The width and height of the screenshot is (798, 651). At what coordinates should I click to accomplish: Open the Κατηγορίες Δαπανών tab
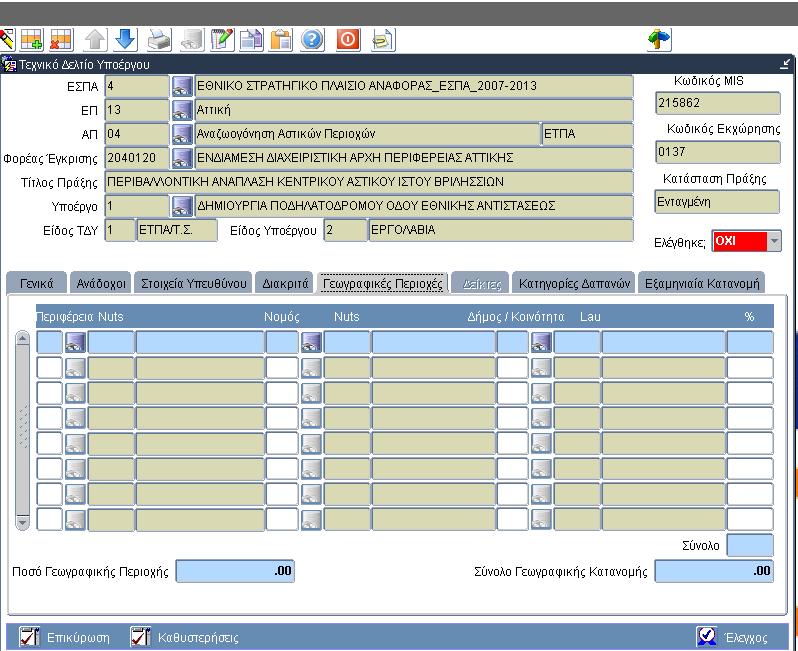point(574,283)
